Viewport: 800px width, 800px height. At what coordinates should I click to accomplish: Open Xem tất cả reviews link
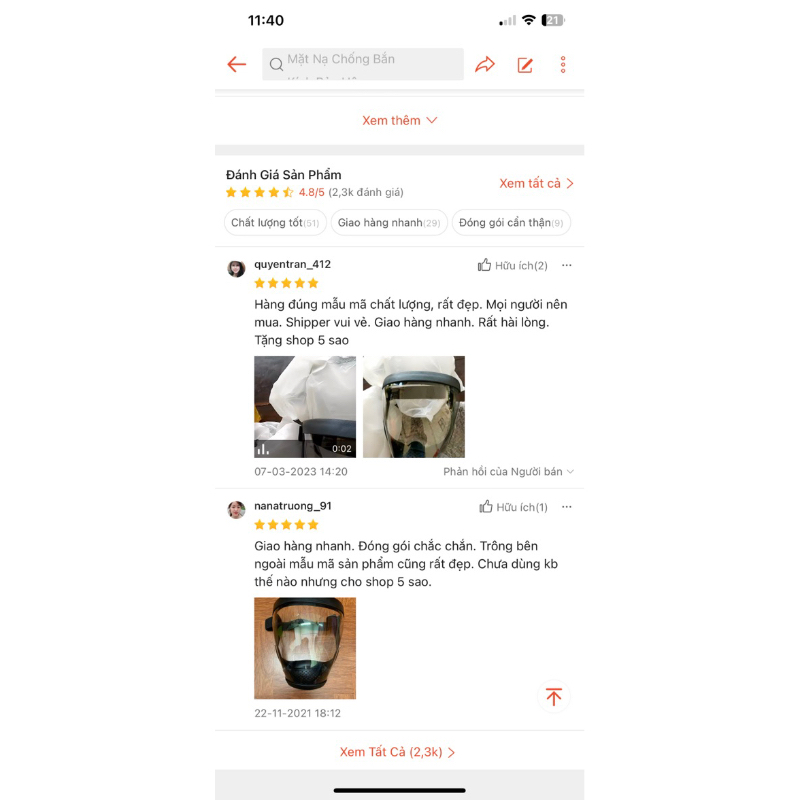(x=536, y=183)
